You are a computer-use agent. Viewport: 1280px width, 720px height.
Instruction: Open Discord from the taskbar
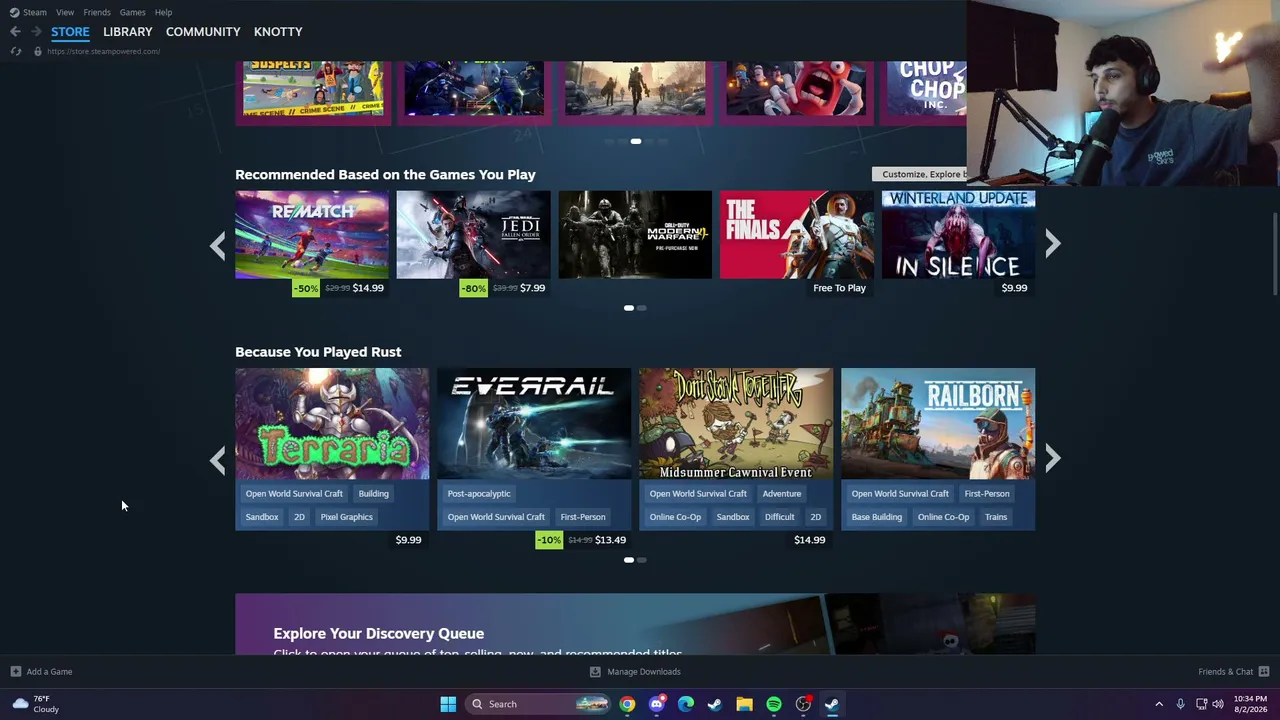[656, 704]
